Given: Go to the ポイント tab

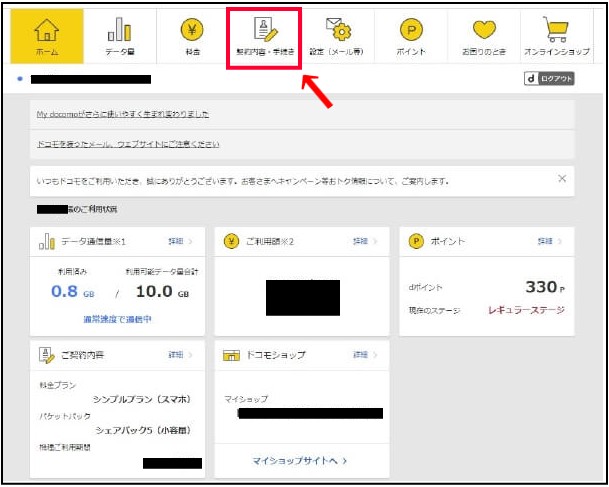Looking at the screenshot, I should click(411, 36).
